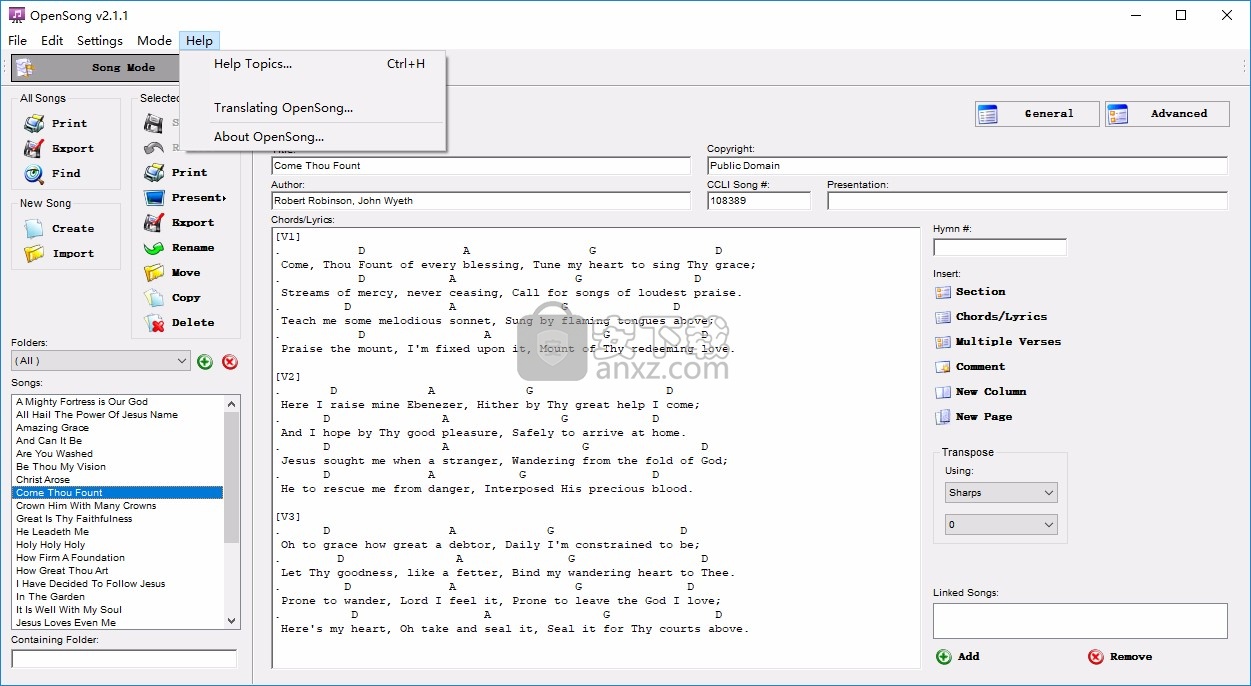Import a song via folder icon
This screenshot has height=686, width=1251.
click(x=34, y=253)
